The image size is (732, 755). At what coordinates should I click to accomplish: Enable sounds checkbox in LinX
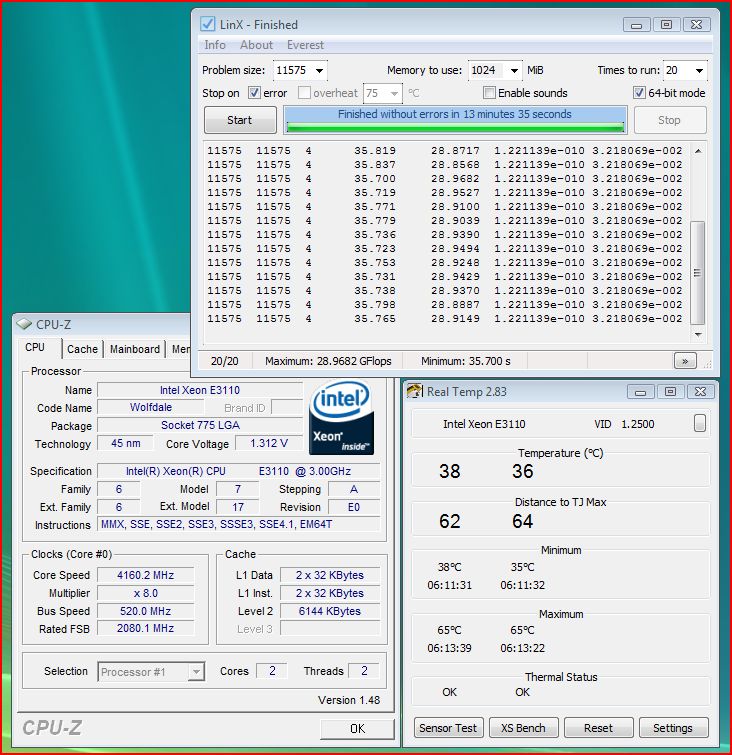[489, 92]
